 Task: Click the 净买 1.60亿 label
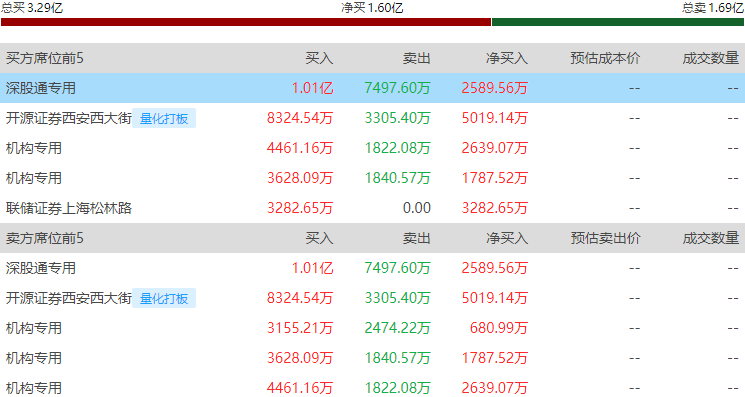[x=372, y=8]
